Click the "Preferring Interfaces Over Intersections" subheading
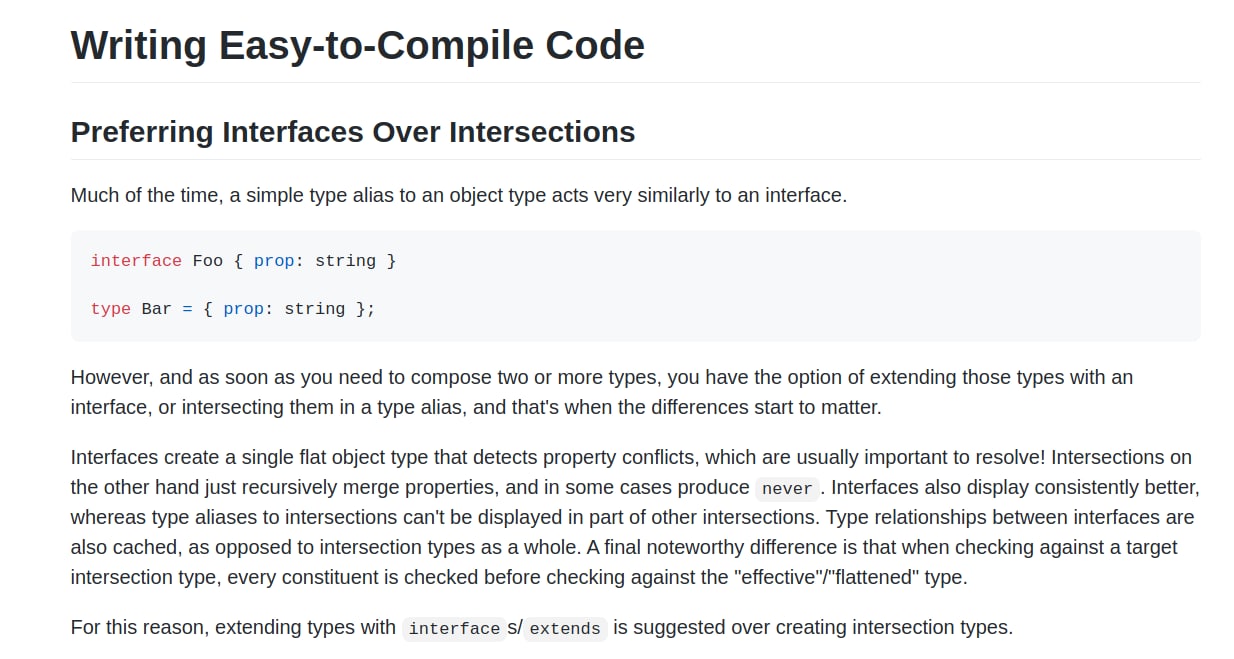1234x659 pixels. coord(352,132)
